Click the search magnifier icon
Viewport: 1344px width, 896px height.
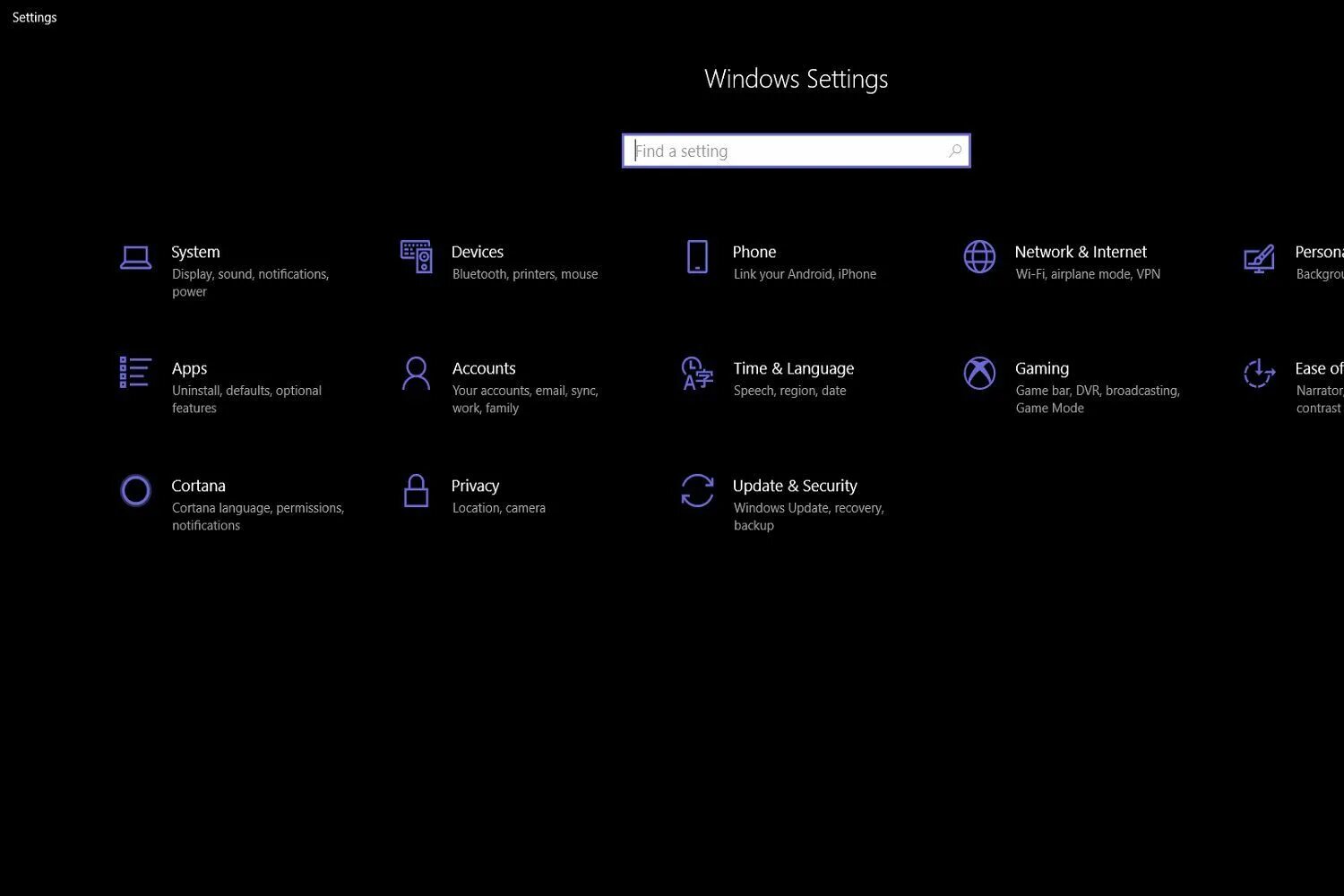pos(955,151)
